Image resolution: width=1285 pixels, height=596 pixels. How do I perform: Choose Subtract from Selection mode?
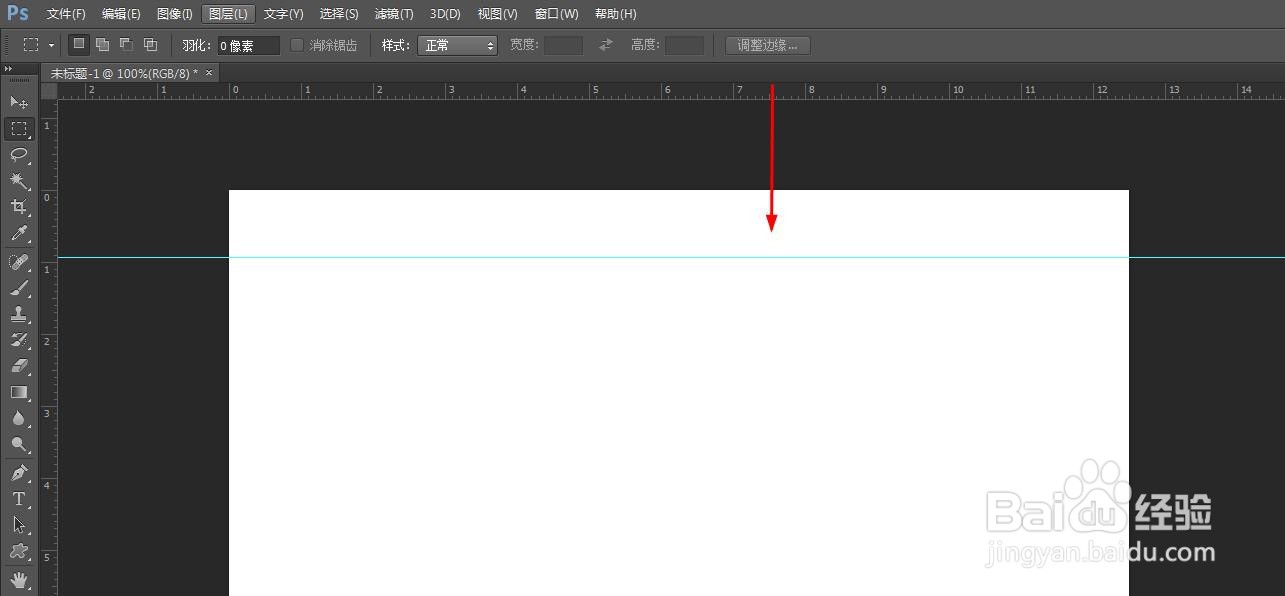tap(126, 44)
